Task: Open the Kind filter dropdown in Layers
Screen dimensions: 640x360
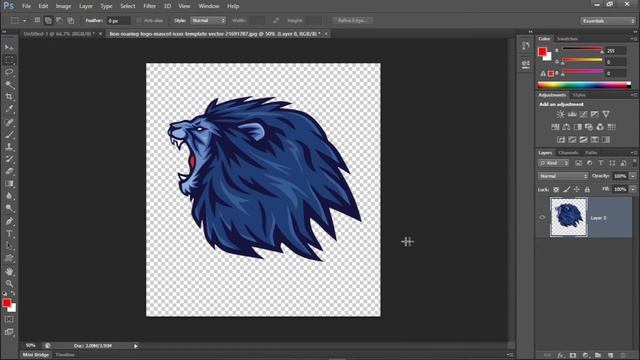Action: tap(554, 163)
